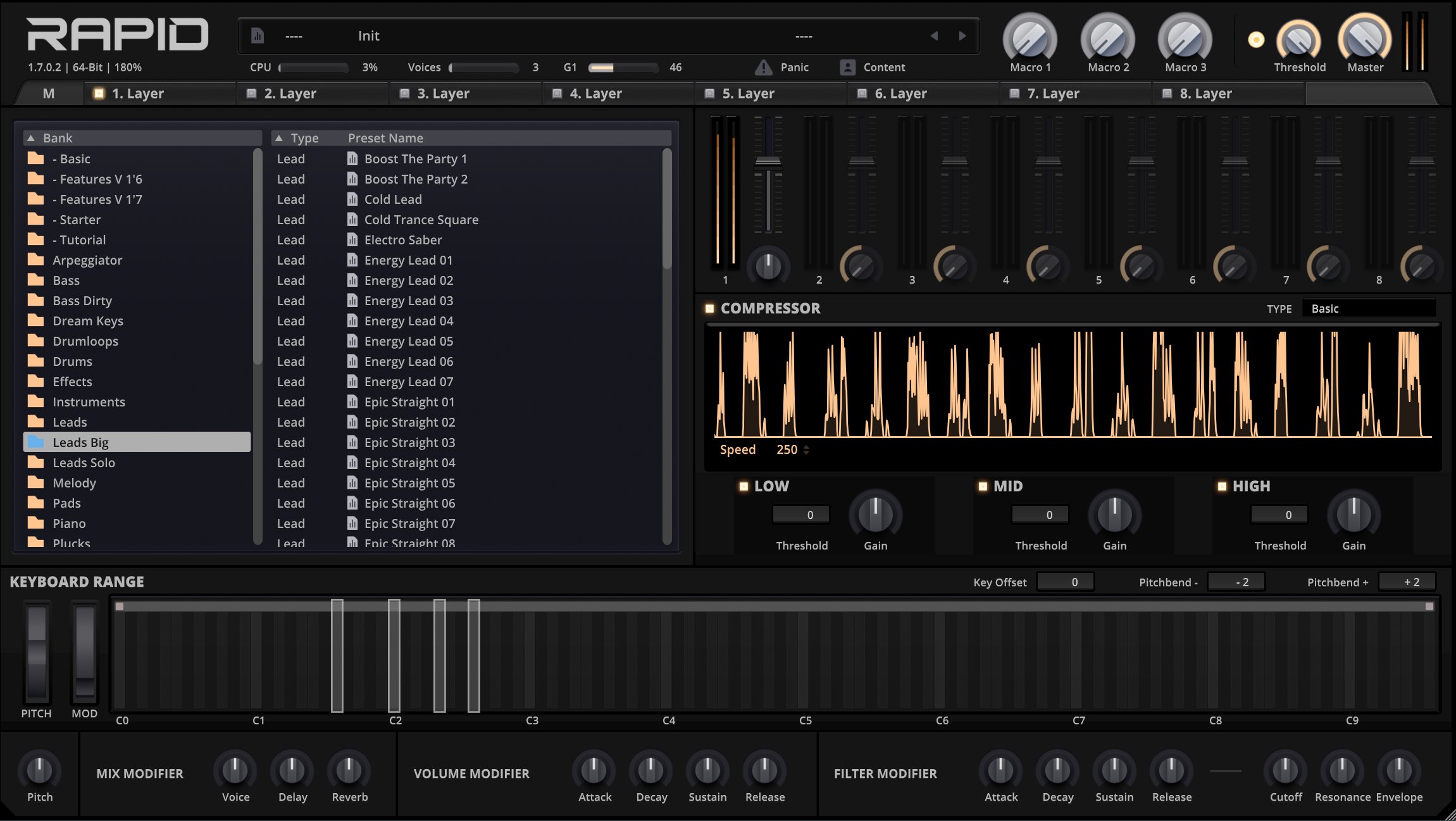Switch to the M master tab

click(x=49, y=94)
